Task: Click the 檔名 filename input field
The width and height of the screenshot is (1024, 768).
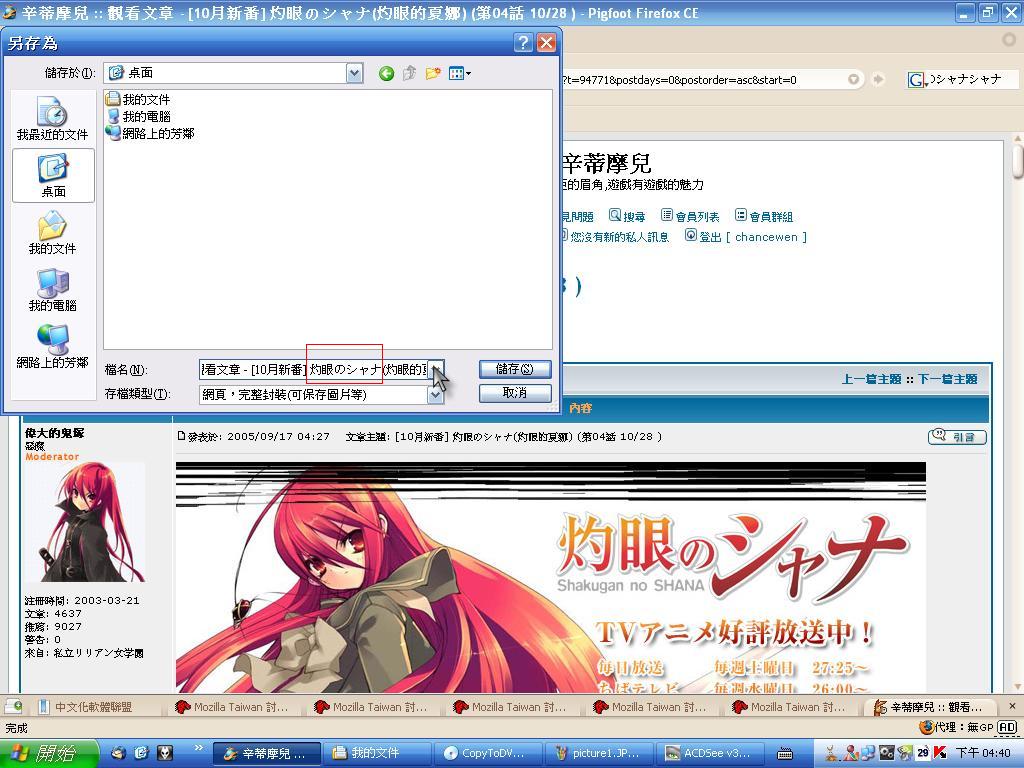Action: (313, 370)
